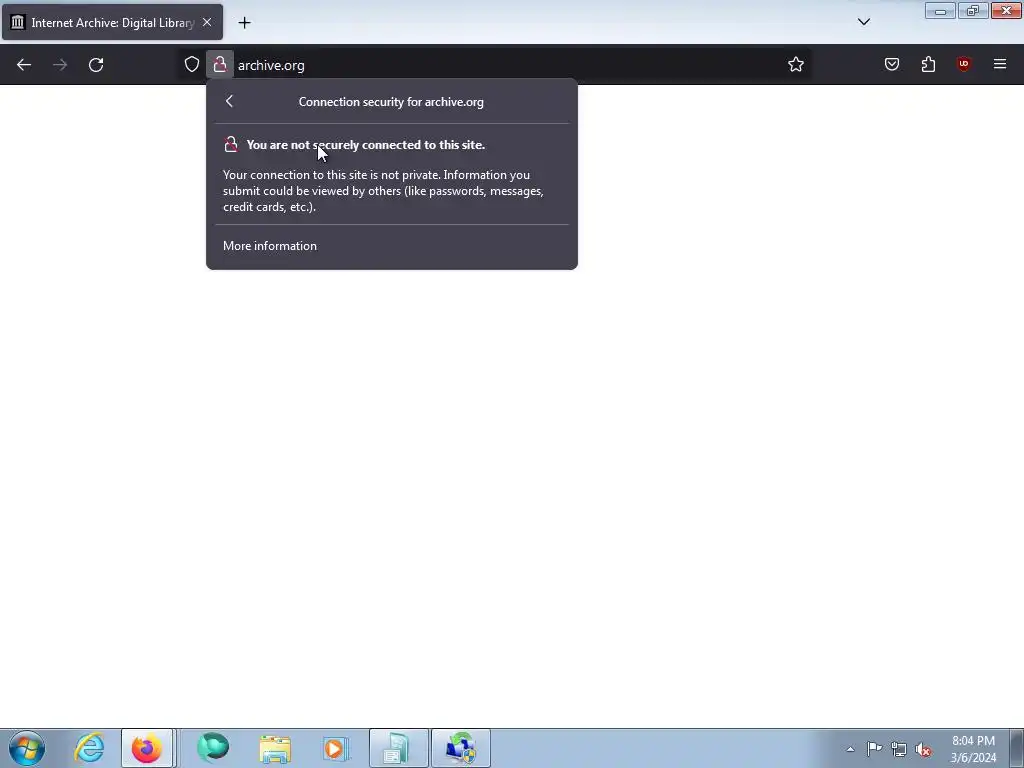Click the archive.org address bar text
Viewport: 1024px width, 768px height.
[x=271, y=65]
